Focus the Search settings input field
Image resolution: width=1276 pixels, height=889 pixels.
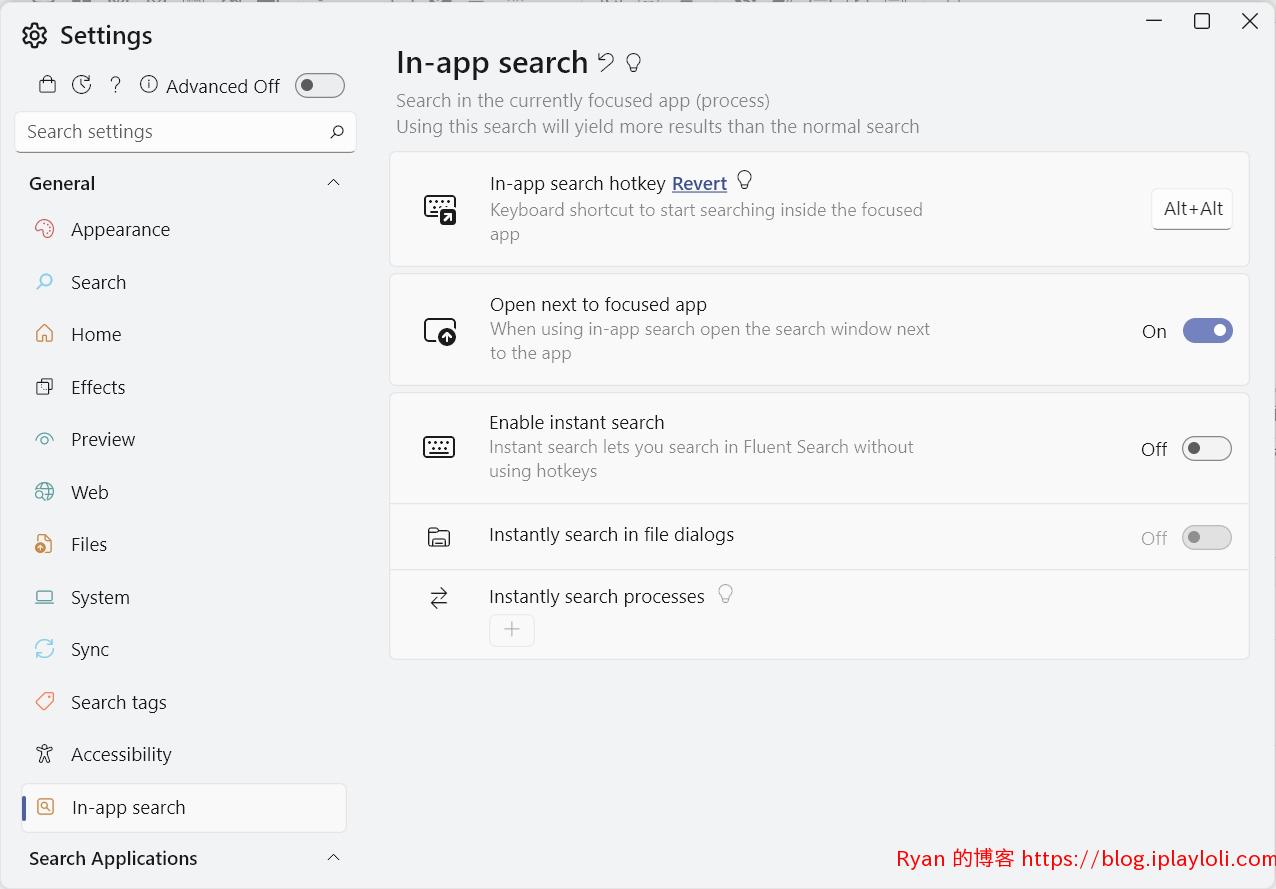pos(185,131)
